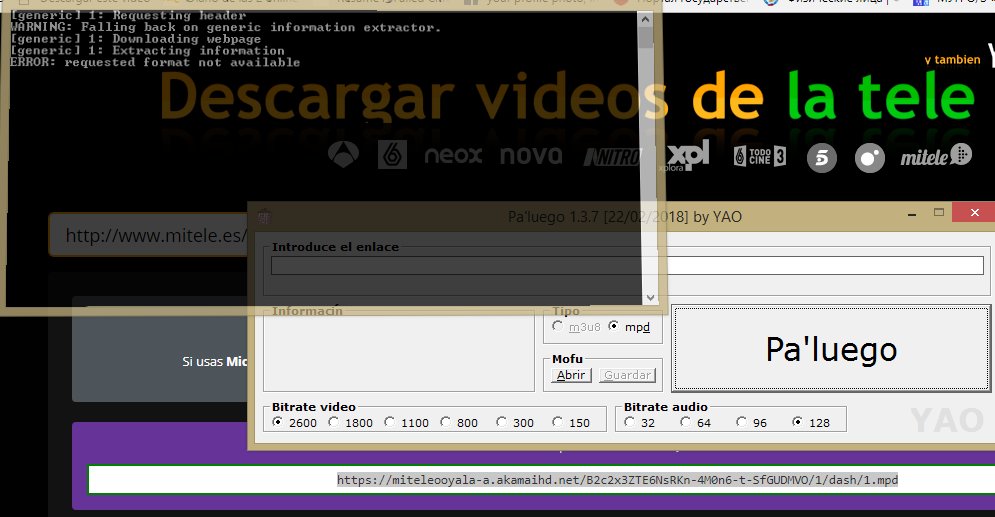The height and width of the screenshot is (517, 995).
Task: Open the neox channel logo
Action: (x=453, y=155)
